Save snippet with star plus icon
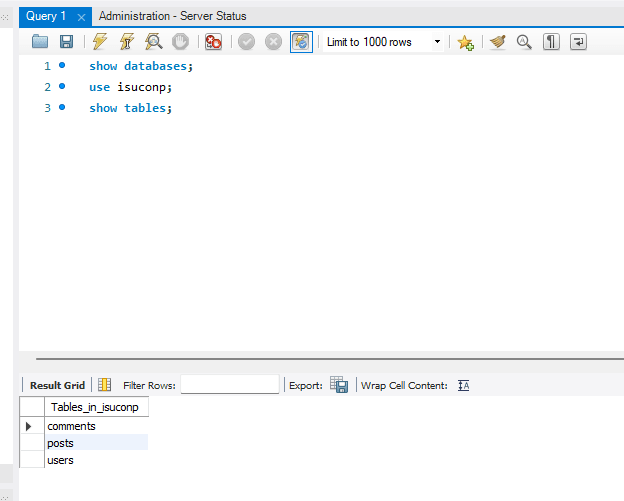This screenshot has height=501, width=624. tap(465, 42)
